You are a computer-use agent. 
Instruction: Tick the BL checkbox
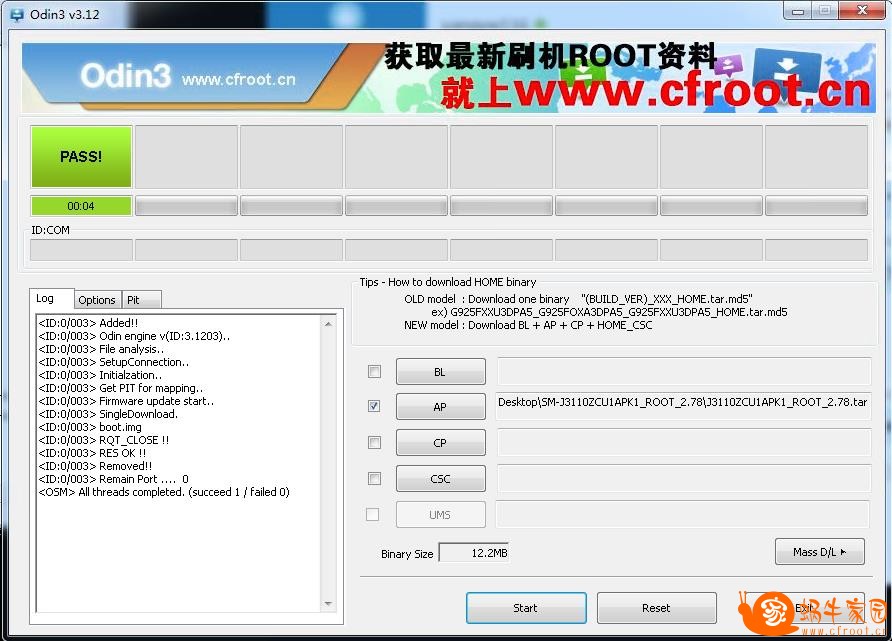coord(374,371)
